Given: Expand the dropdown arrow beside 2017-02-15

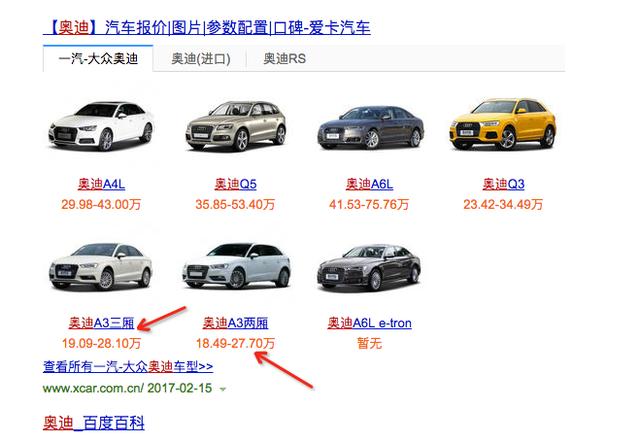Looking at the screenshot, I should tap(223, 389).
